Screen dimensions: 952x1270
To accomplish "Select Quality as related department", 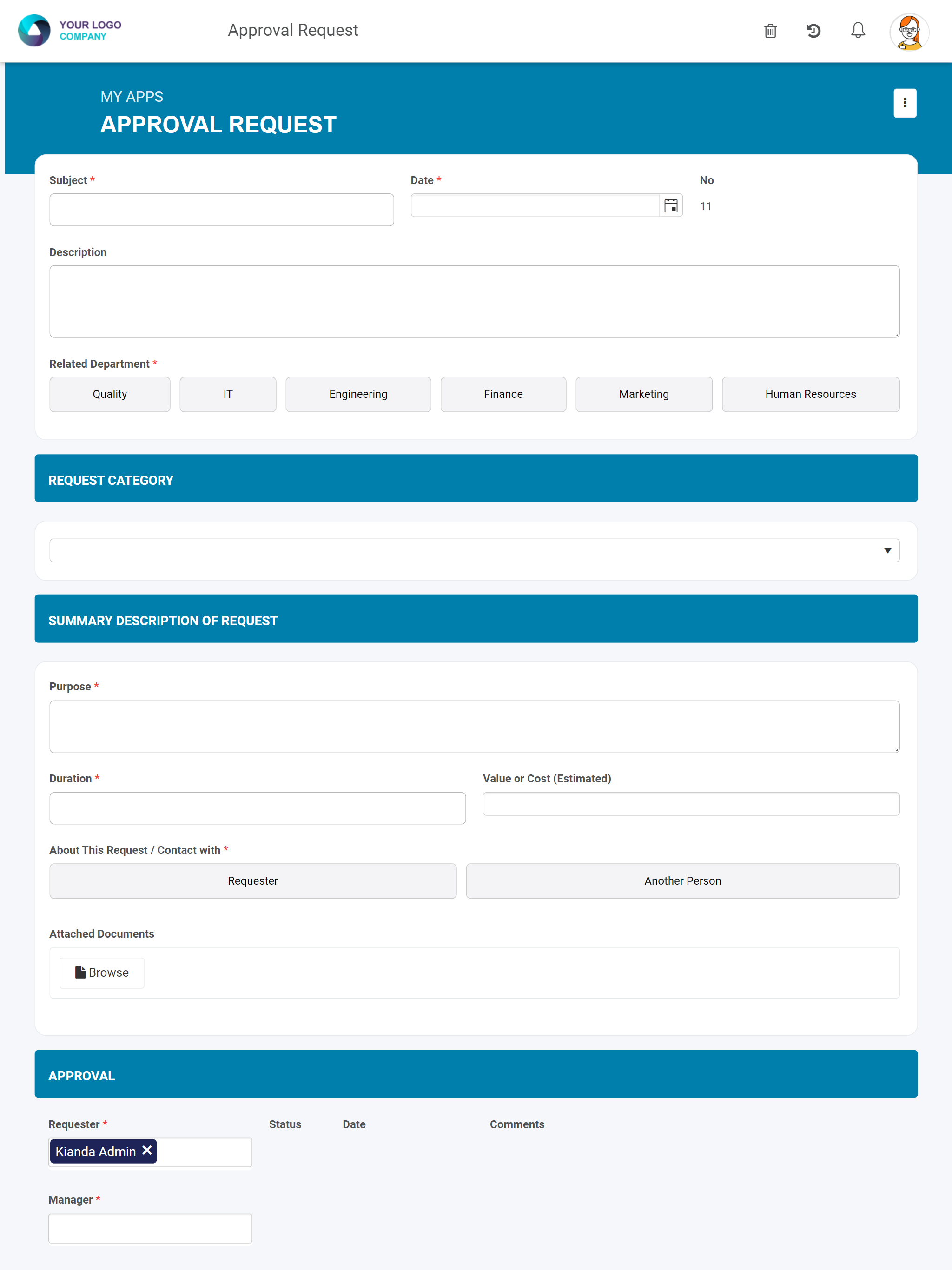I will [110, 394].
